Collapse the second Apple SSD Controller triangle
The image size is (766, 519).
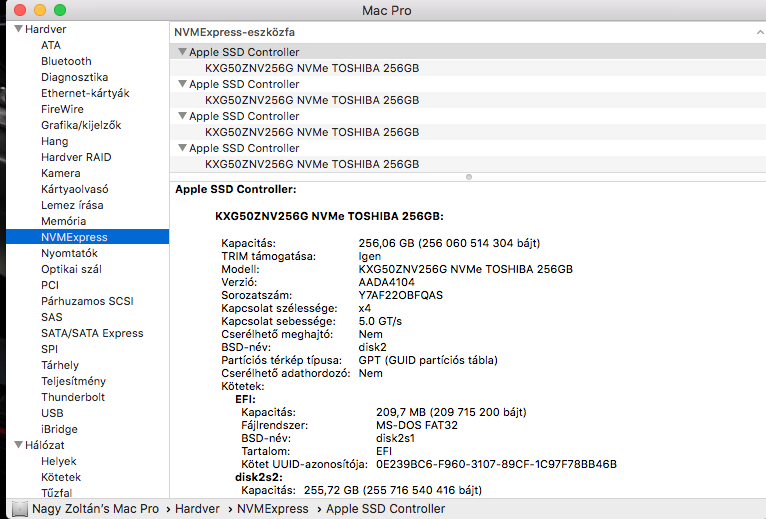182,84
